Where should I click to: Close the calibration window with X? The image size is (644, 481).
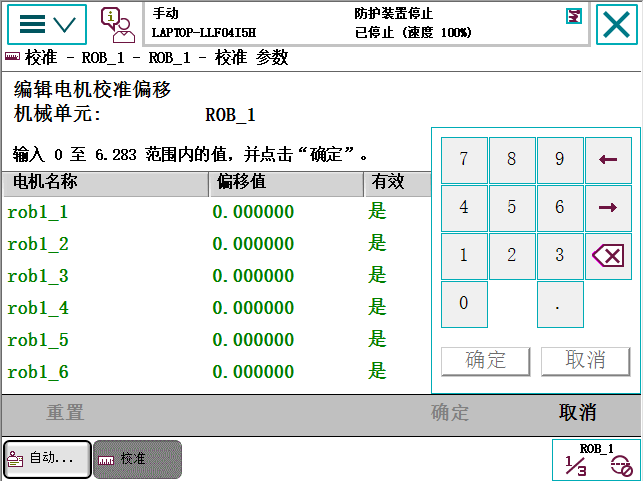pyautogui.click(x=619, y=24)
